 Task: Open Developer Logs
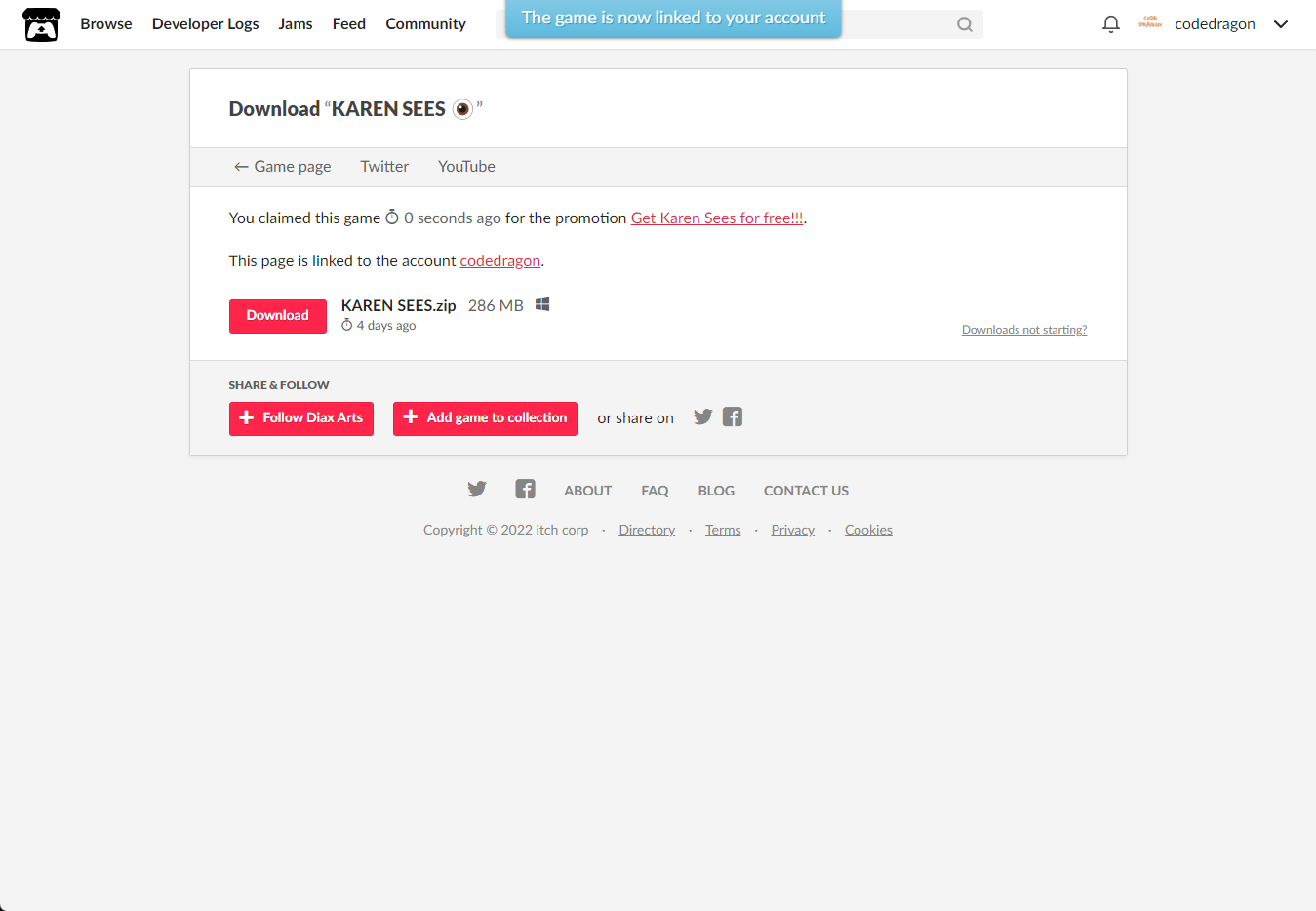point(206,24)
